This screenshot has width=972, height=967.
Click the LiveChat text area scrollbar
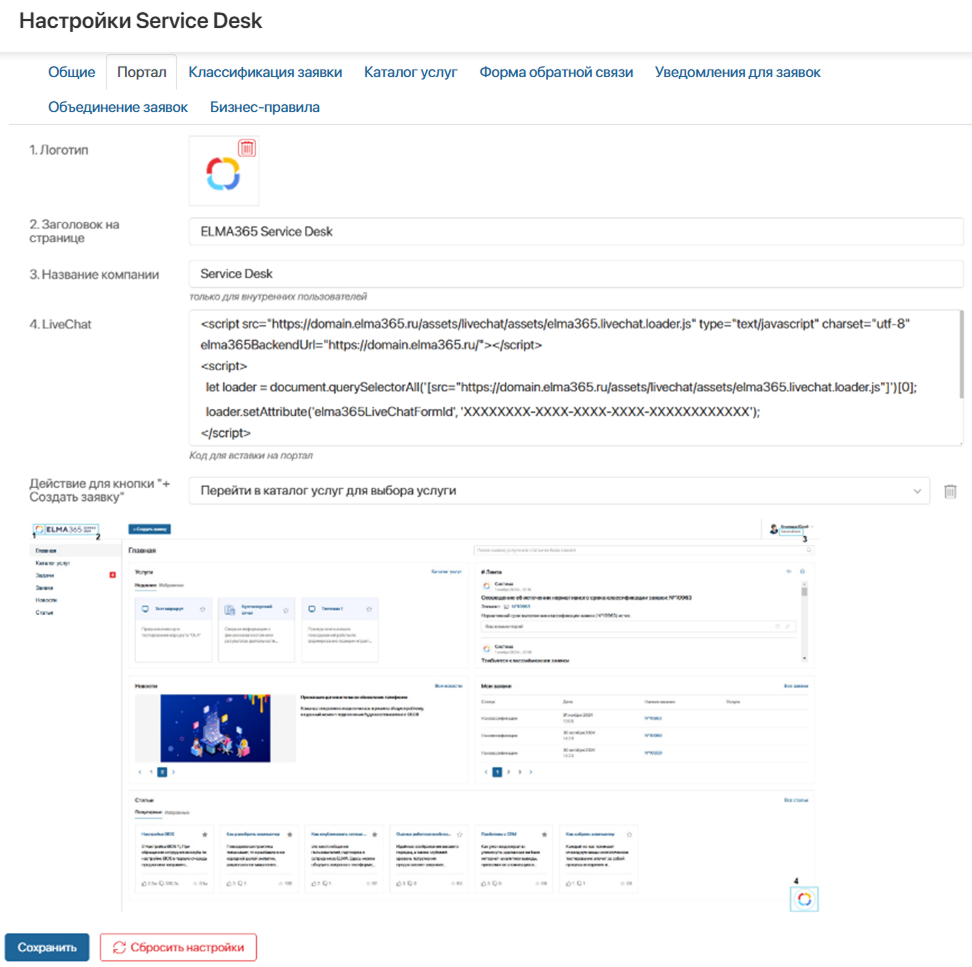pos(961,355)
